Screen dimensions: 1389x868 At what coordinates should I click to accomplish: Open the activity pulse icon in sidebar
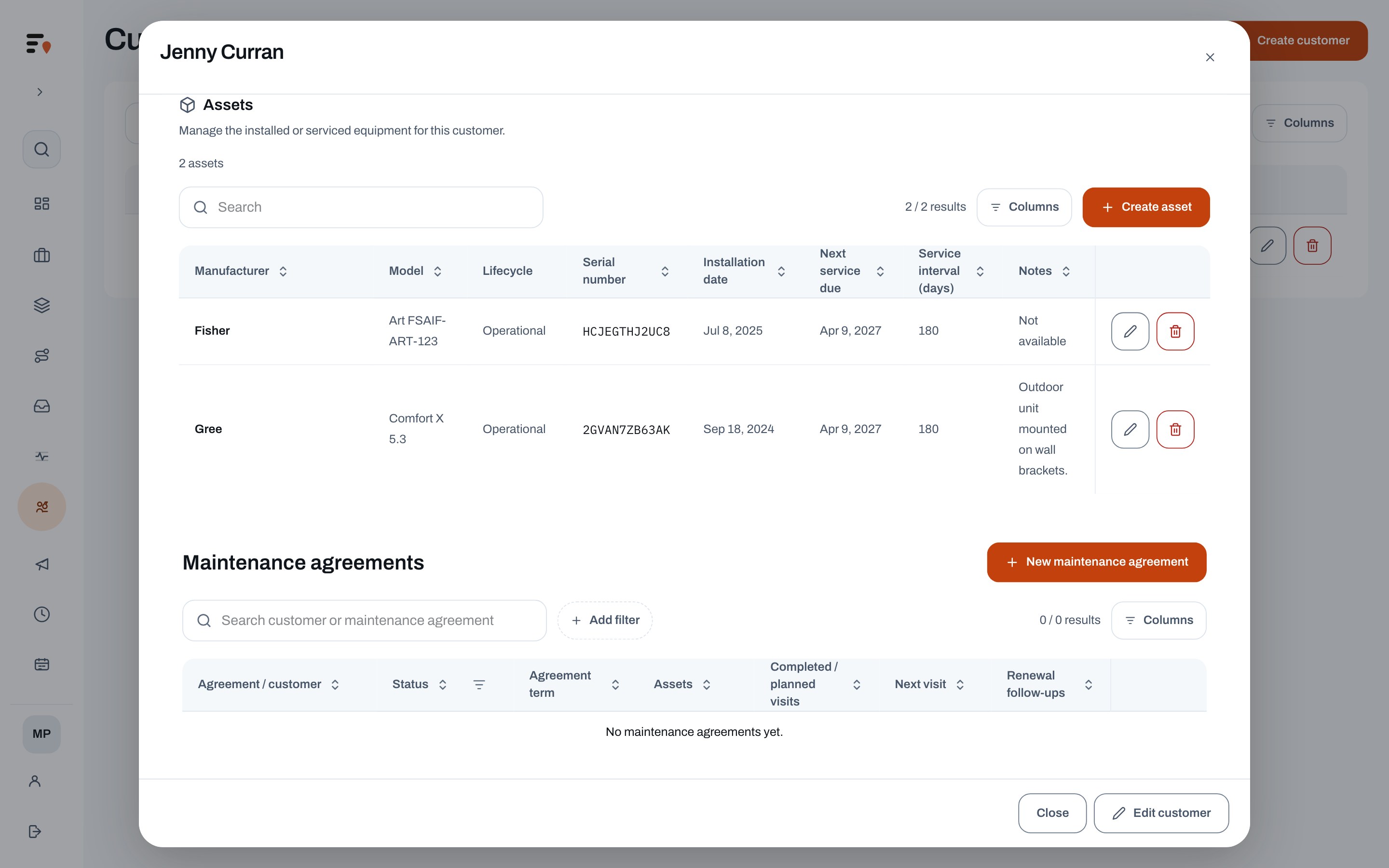tap(41, 456)
